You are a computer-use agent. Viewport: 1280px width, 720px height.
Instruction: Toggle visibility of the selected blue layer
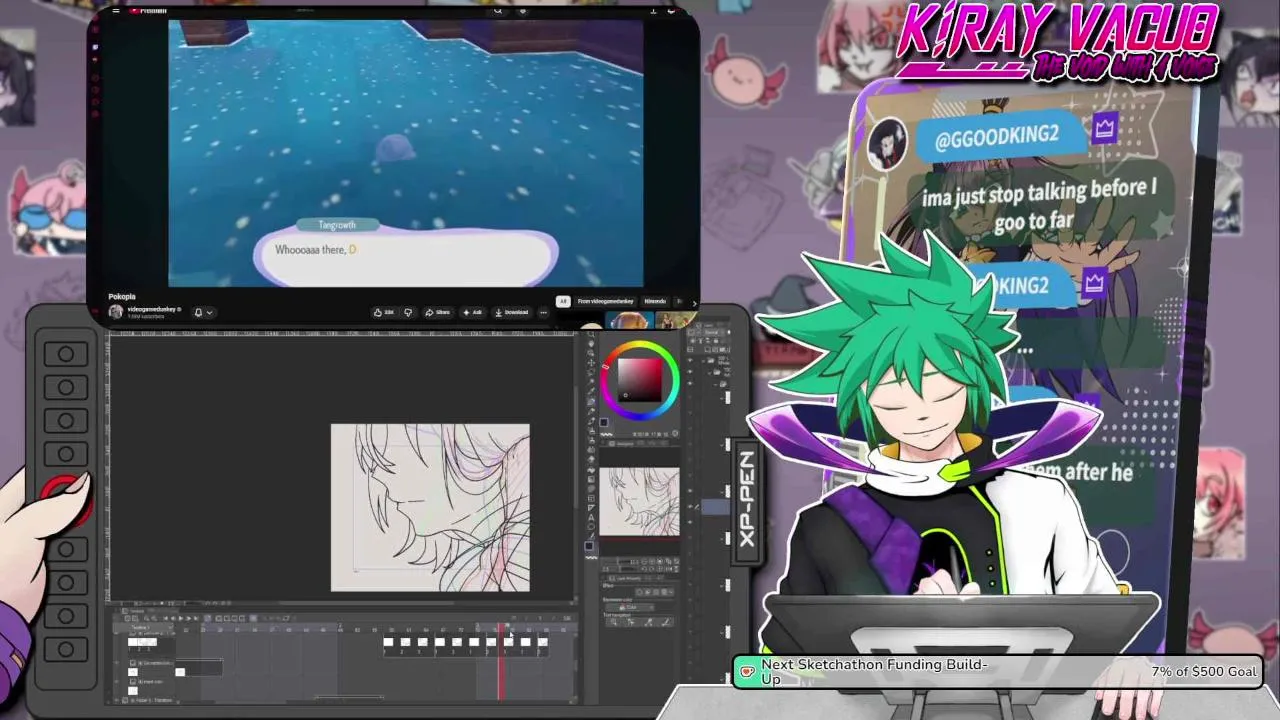(690, 507)
